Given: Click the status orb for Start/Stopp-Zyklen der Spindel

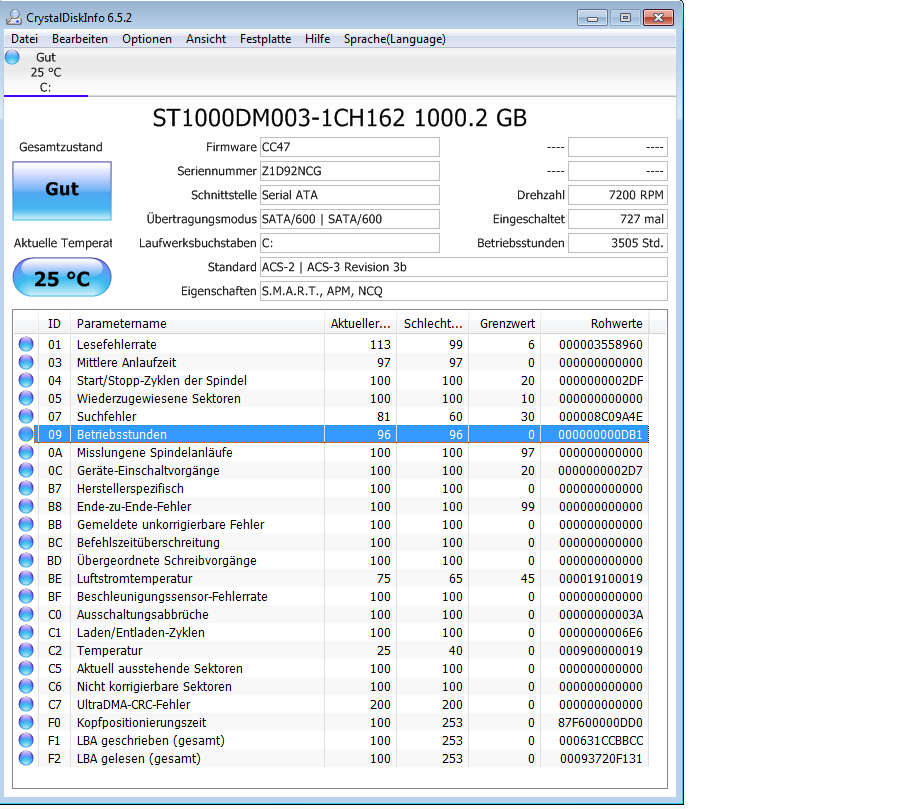Looking at the screenshot, I should click(x=26, y=380).
